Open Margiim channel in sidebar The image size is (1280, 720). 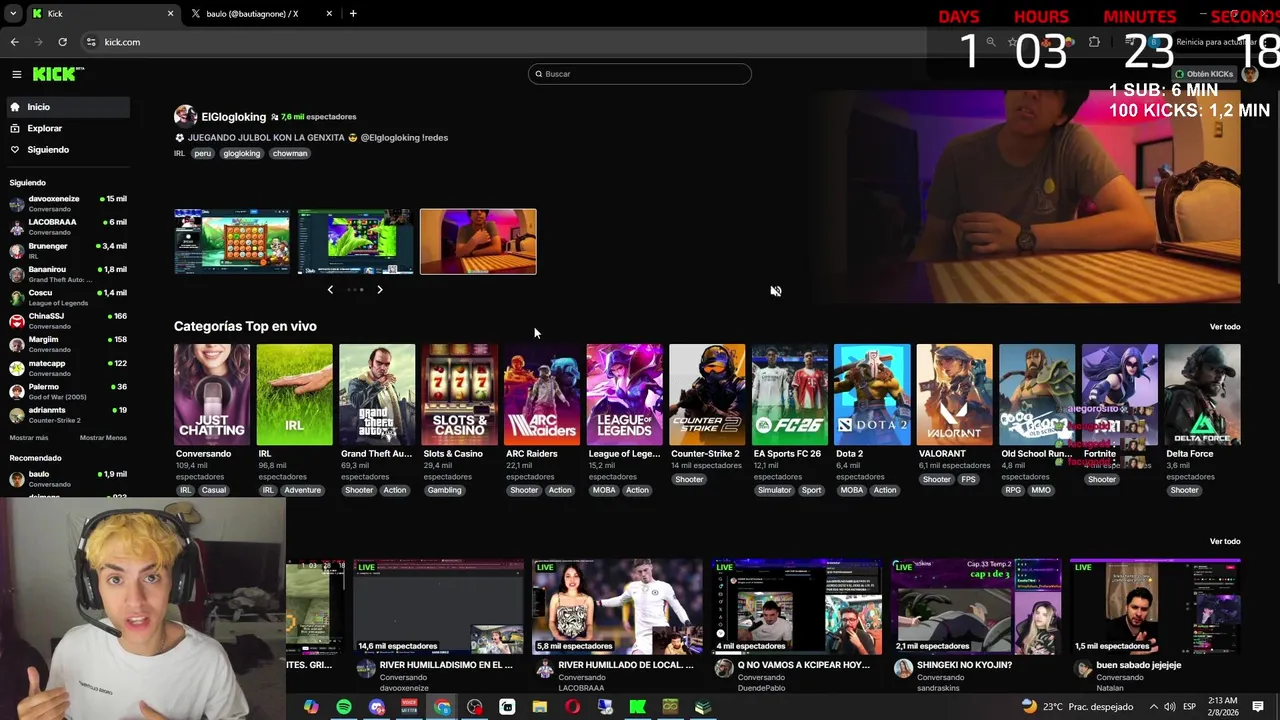(x=68, y=345)
